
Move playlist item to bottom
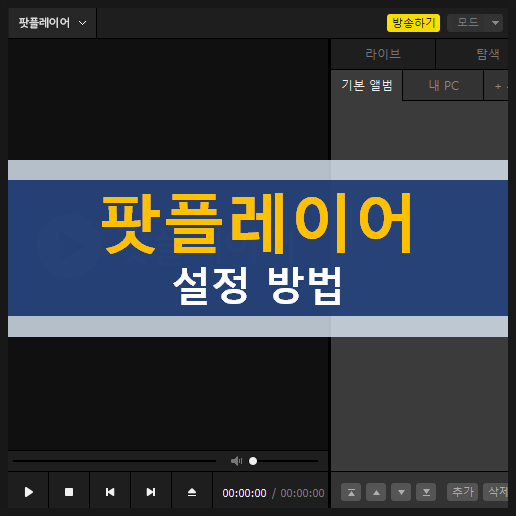pyautogui.click(x=426, y=492)
